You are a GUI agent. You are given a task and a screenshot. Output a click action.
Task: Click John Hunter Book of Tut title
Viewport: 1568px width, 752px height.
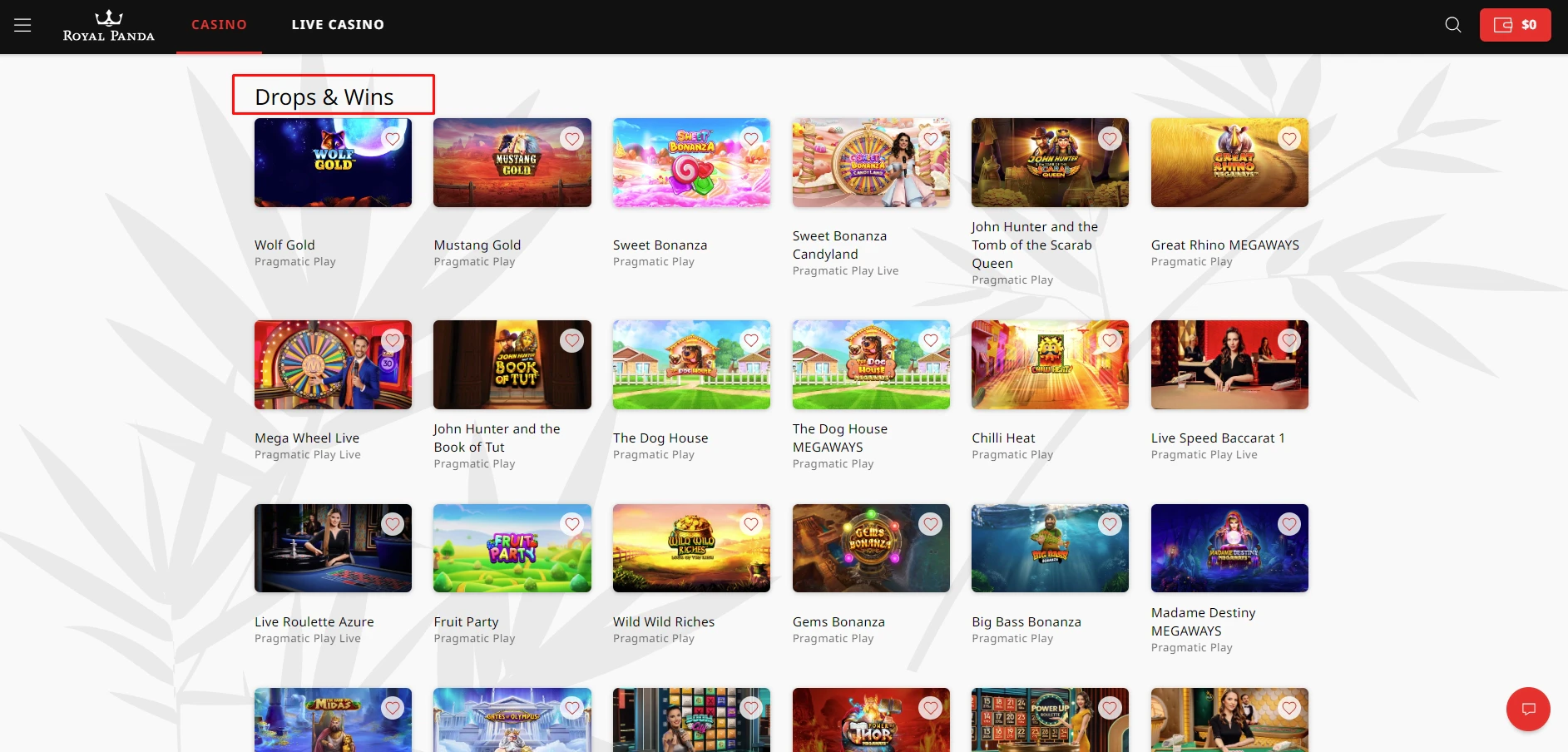497,438
